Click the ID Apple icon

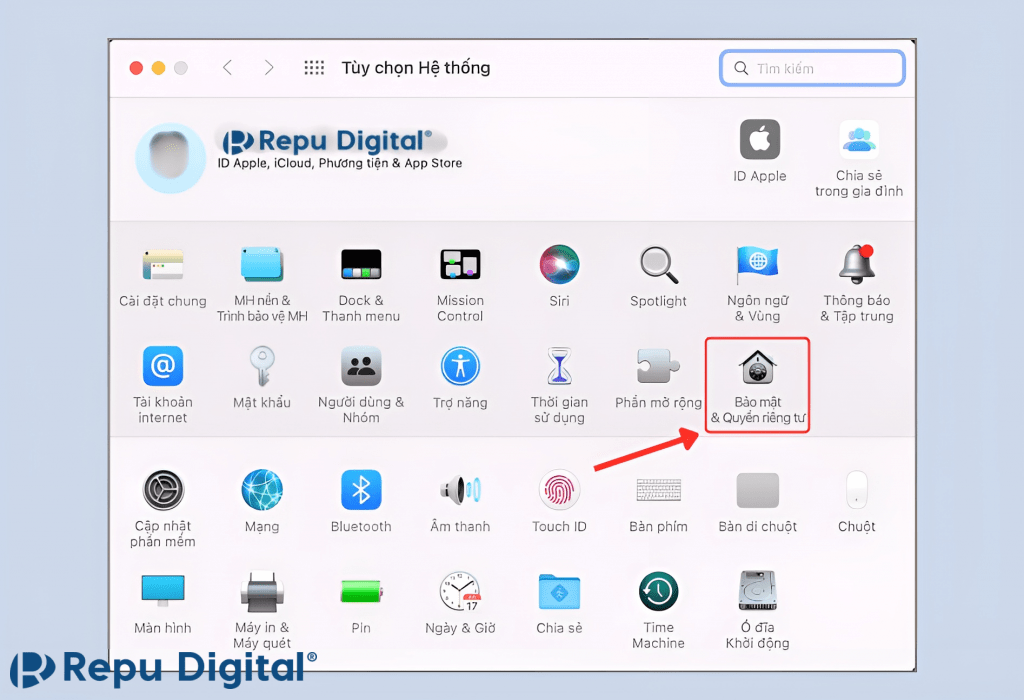tap(760, 140)
